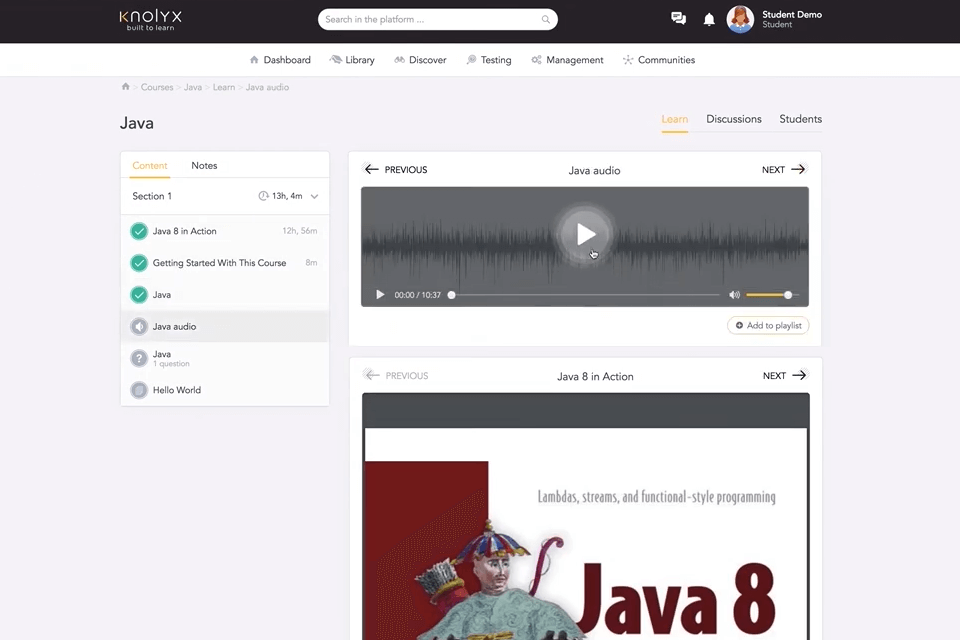Click the Knolyx logo

(x=151, y=19)
